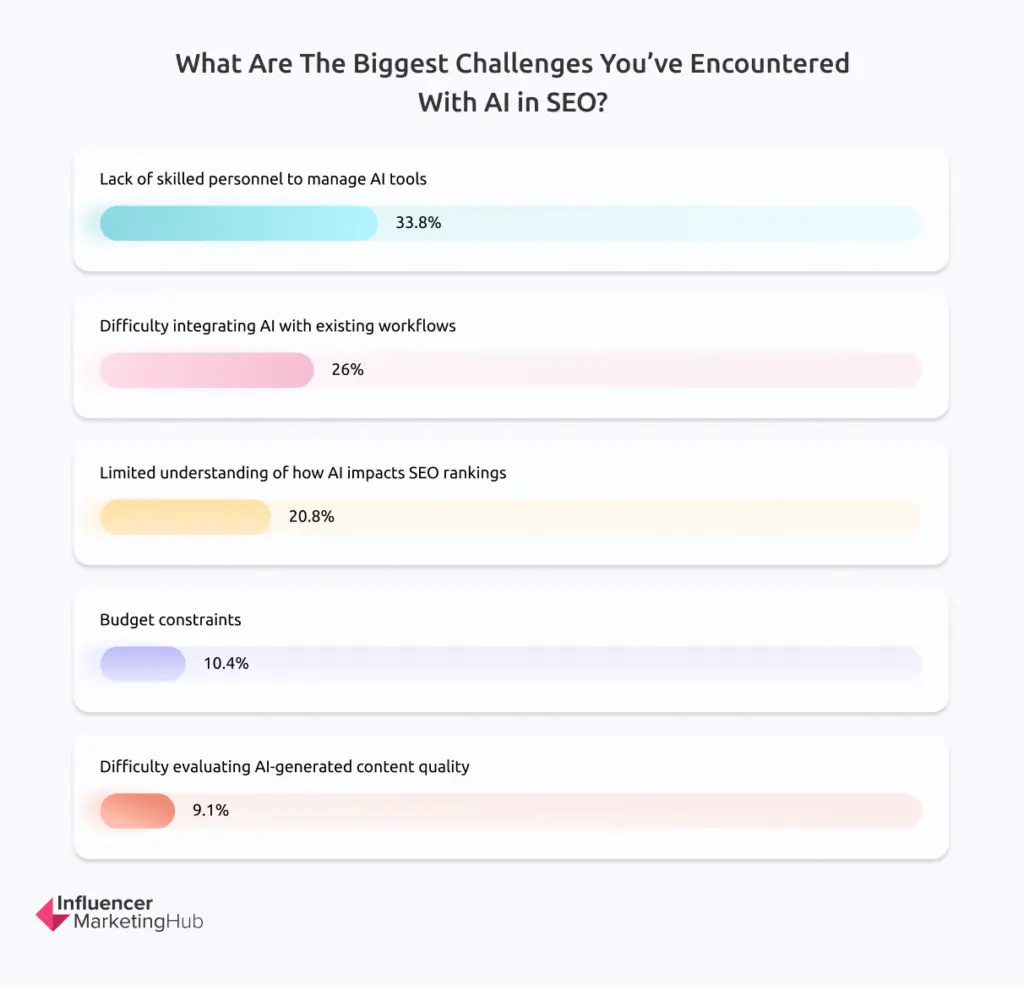The width and height of the screenshot is (1024, 985).
Task: Click the yellow 20.8% progress bar
Action: (x=185, y=517)
